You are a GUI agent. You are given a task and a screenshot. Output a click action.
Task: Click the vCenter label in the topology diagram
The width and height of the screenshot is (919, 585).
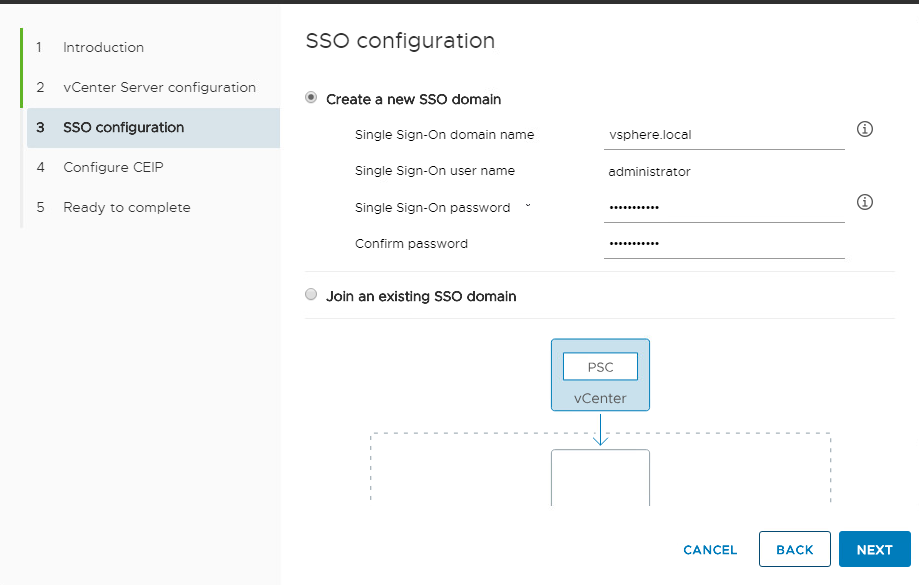click(x=600, y=398)
